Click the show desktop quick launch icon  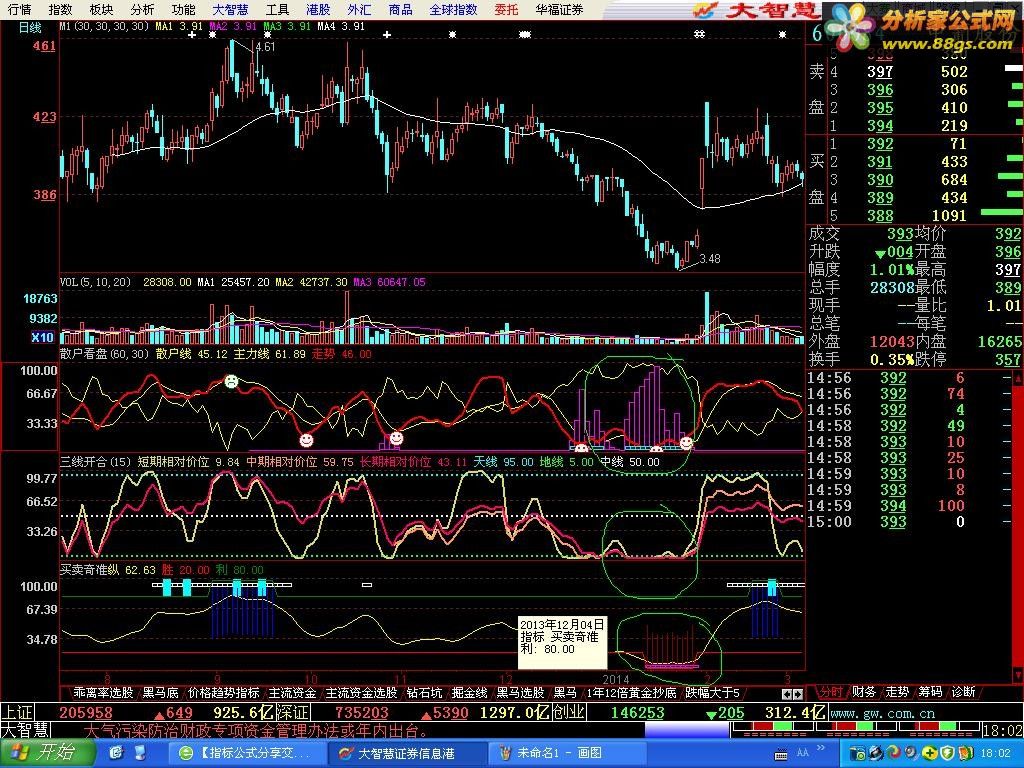(x=138, y=753)
